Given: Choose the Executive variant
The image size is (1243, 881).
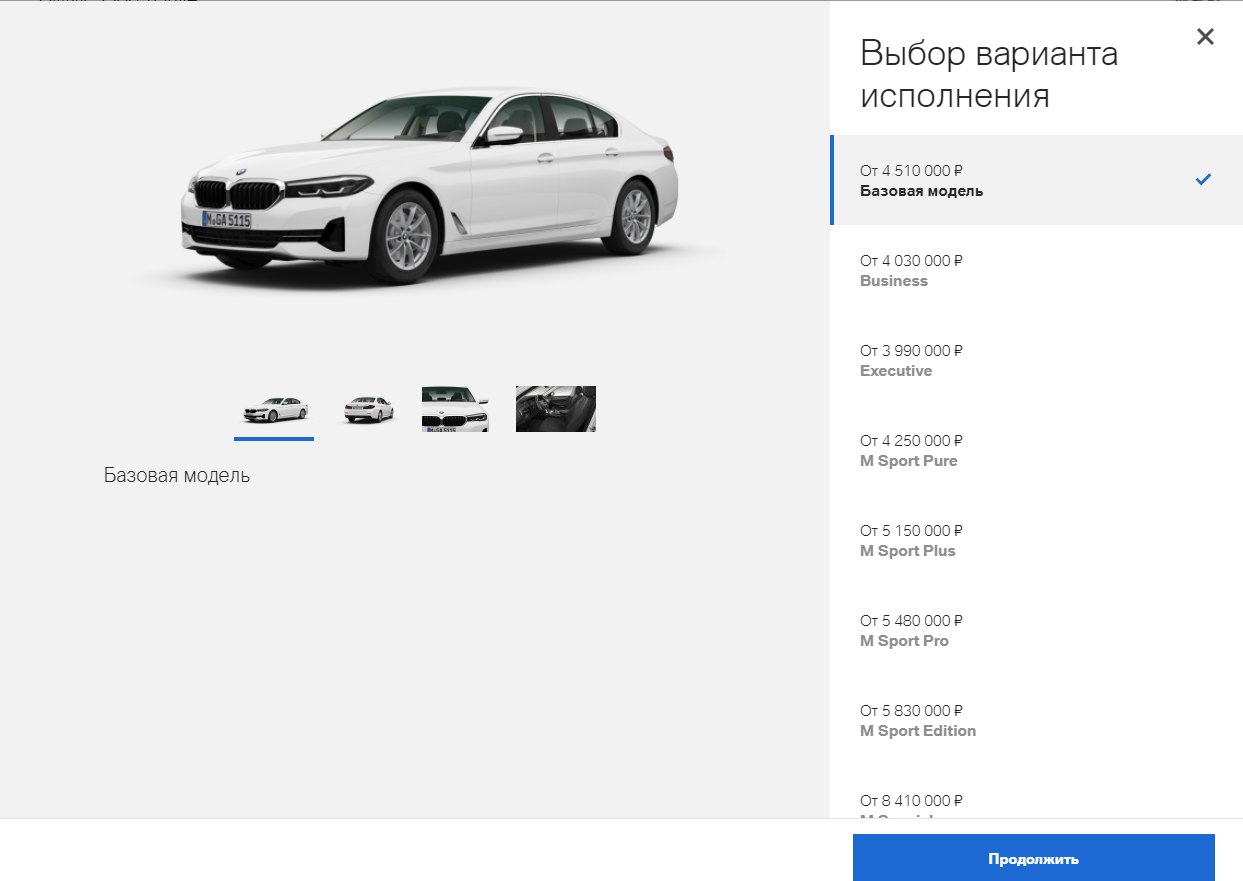Looking at the screenshot, I should pyautogui.click(x=1036, y=360).
